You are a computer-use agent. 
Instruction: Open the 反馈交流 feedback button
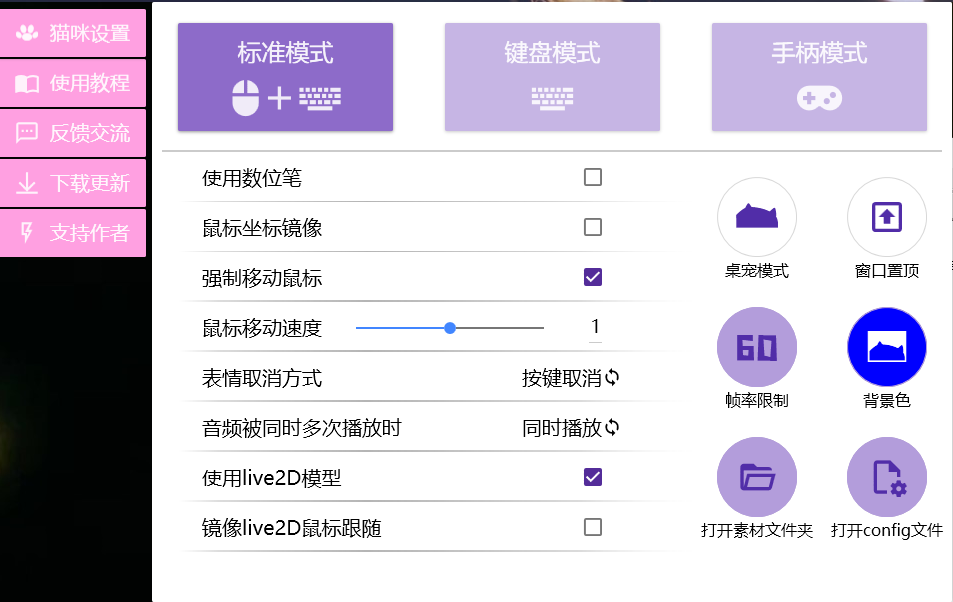tap(73, 133)
